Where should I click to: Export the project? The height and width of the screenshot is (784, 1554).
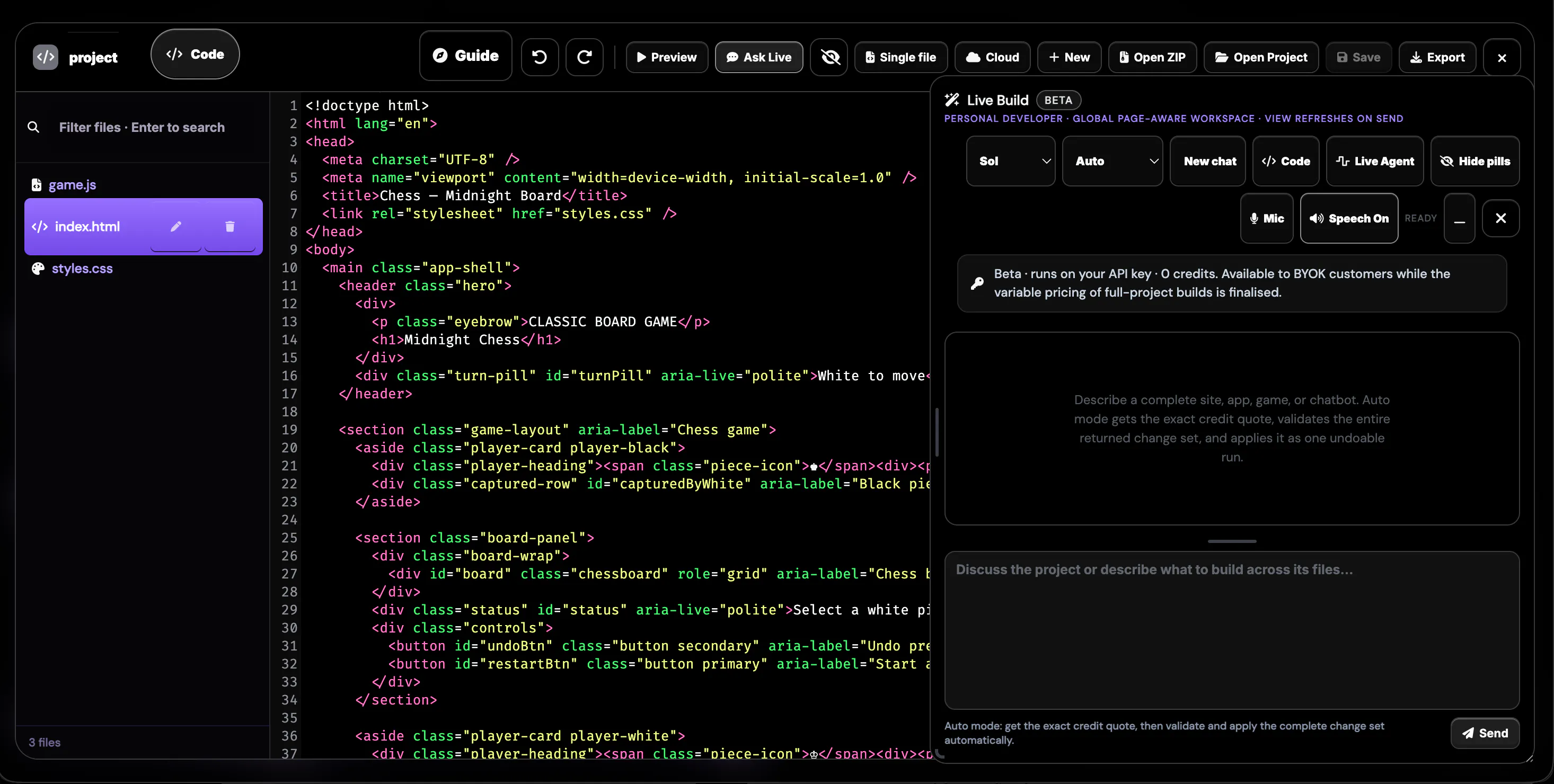click(1437, 57)
